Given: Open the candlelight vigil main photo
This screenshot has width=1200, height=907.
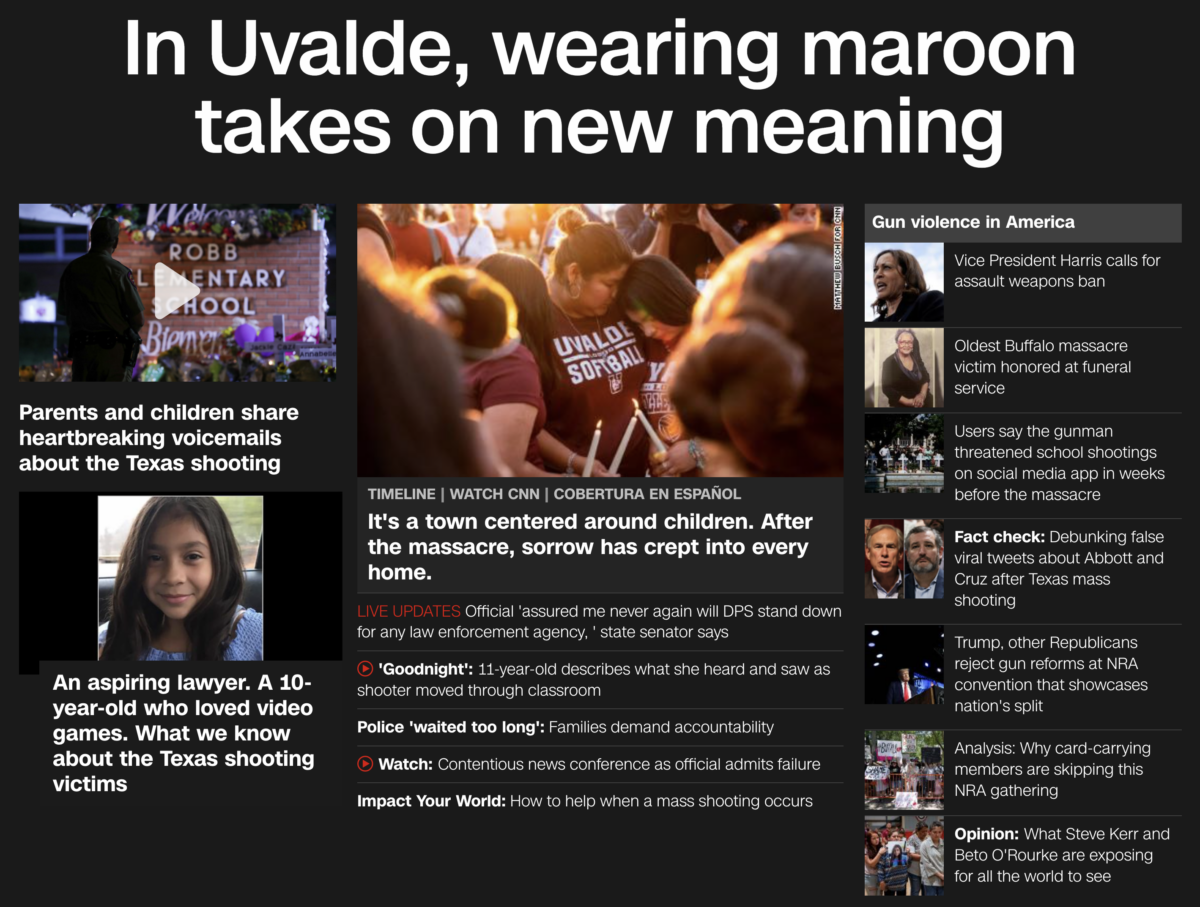Looking at the screenshot, I should (600, 340).
